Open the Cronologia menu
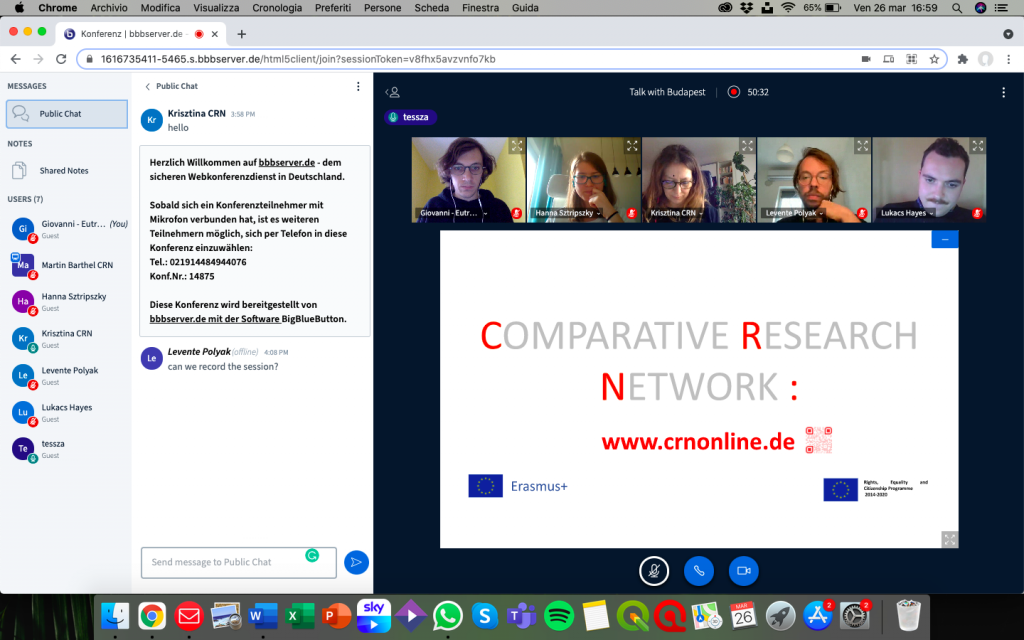Viewport: 1024px width, 640px height. [x=277, y=8]
